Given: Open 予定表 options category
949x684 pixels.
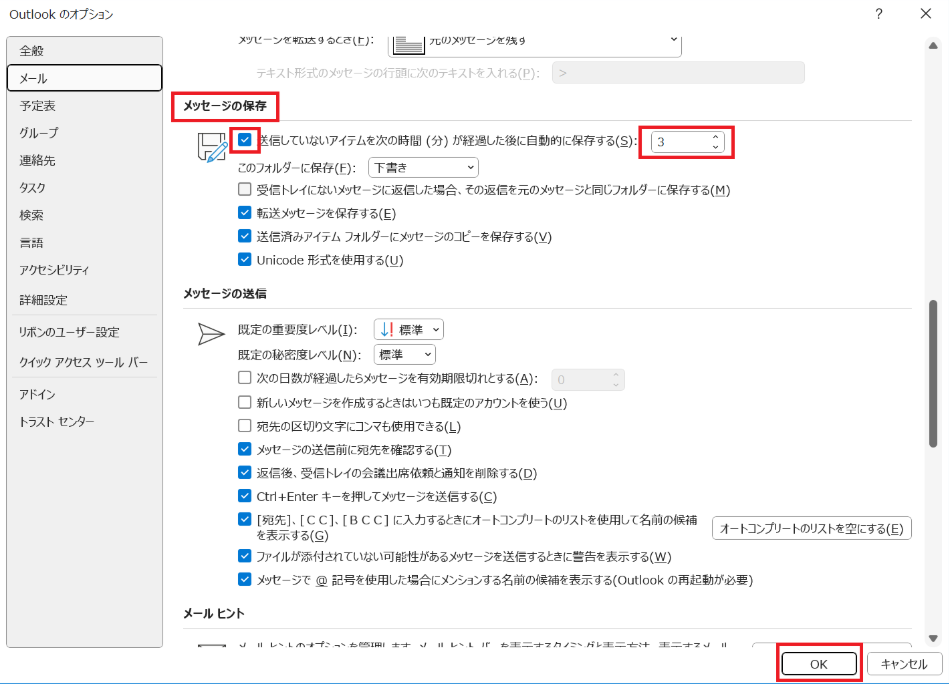Looking at the screenshot, I should [84, 106].
